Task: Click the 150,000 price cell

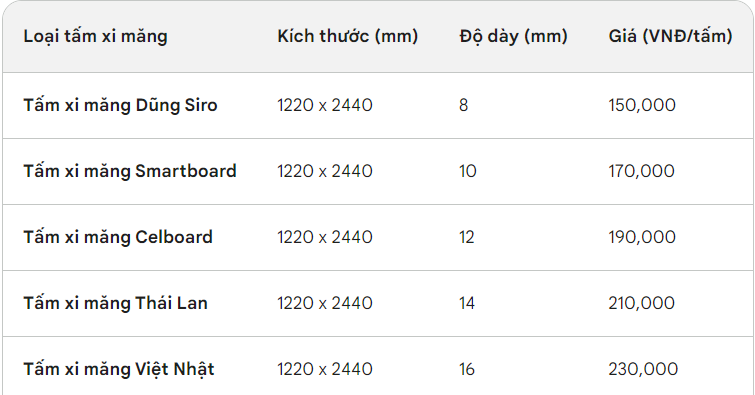Action: coord(642,105)
